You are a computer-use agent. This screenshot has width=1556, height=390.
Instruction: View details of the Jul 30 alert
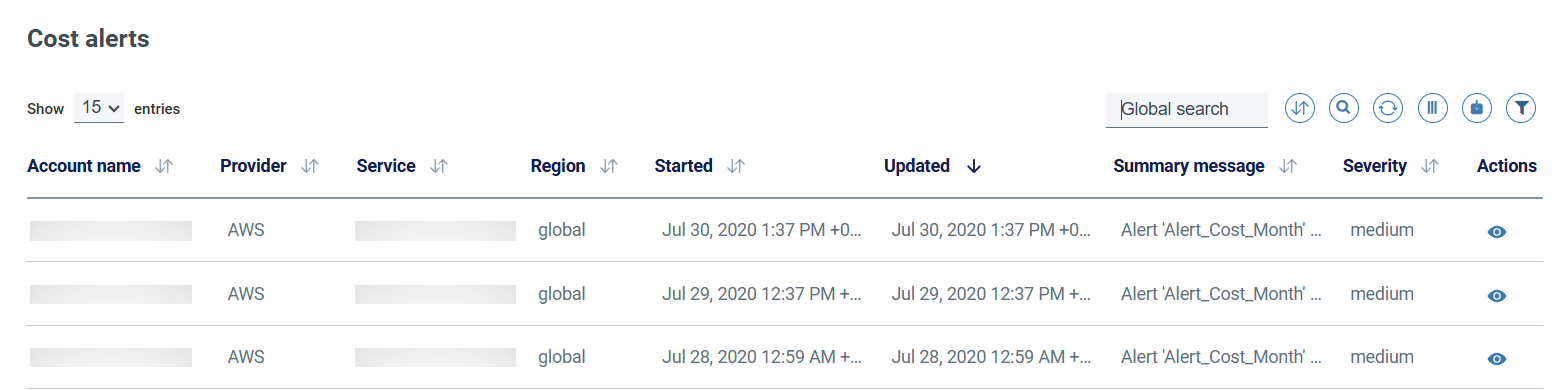point(1497,232)
